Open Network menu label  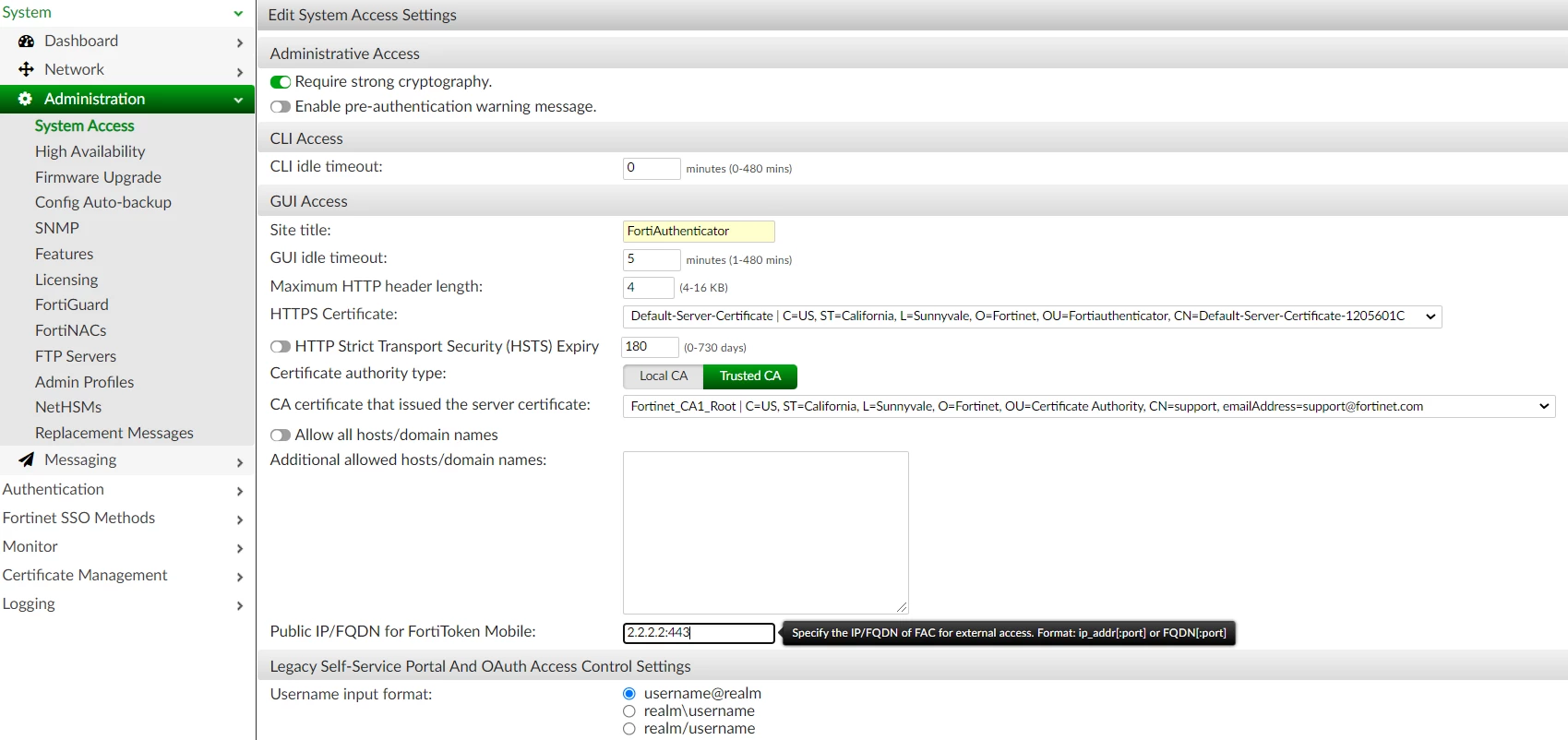(x=74, y=69)
